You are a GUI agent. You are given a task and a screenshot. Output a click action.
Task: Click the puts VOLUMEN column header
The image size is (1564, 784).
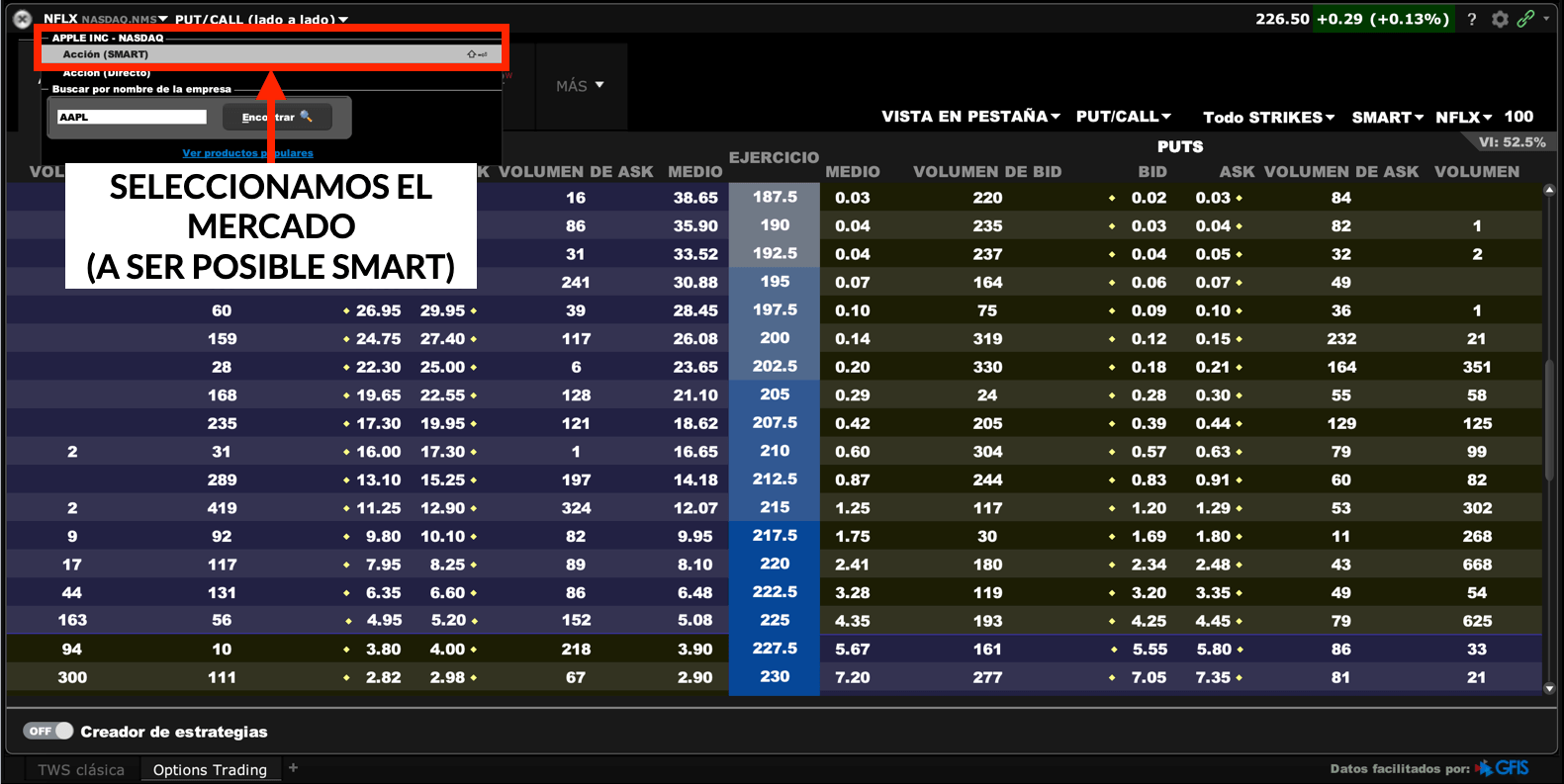[x=1477, y=172]
